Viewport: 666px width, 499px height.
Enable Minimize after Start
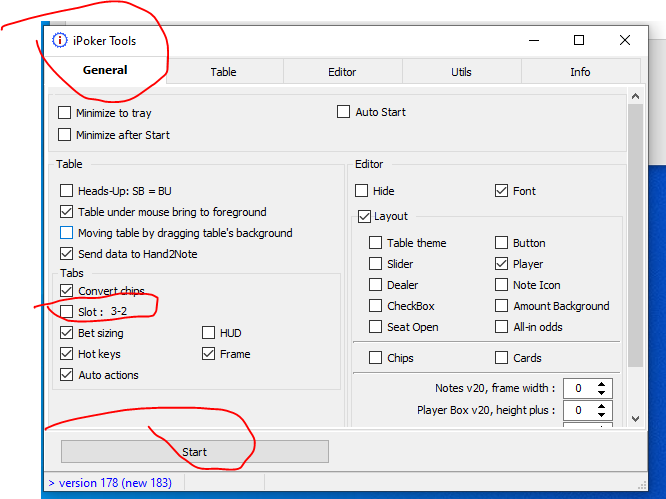click(x=65, y=135)
